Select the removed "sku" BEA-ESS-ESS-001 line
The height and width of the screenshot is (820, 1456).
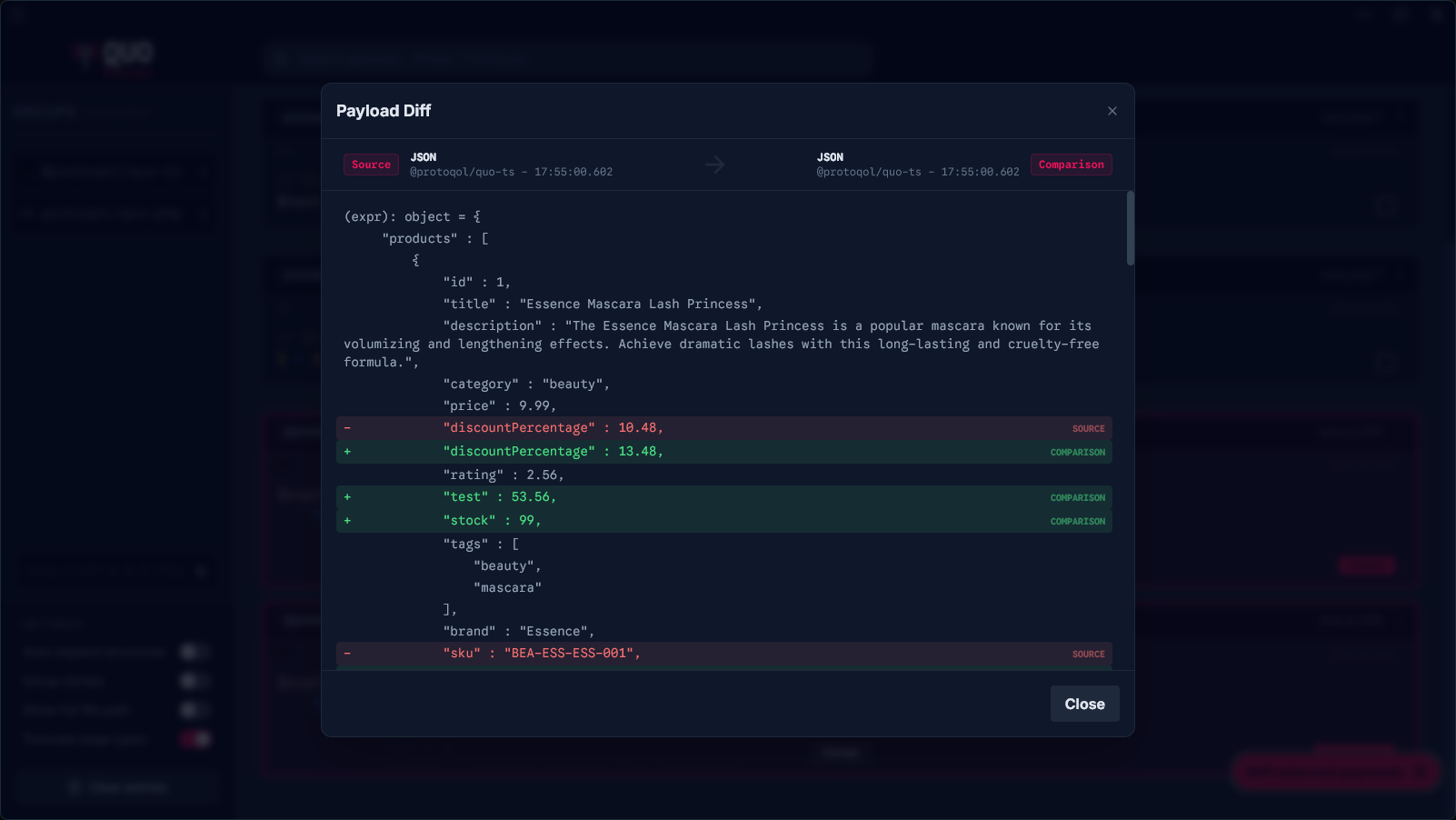tap(724, 654)
